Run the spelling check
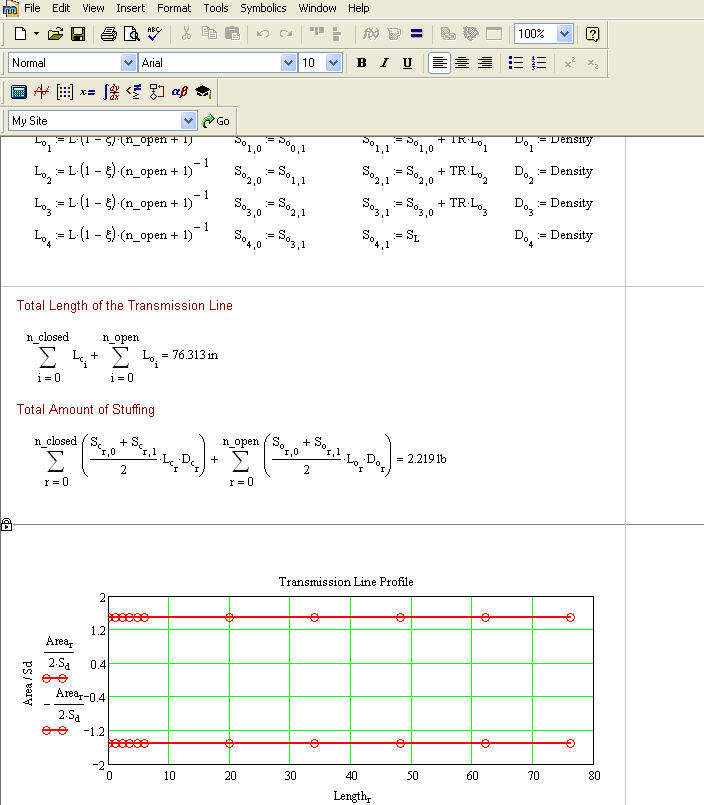 coord(154,34)
